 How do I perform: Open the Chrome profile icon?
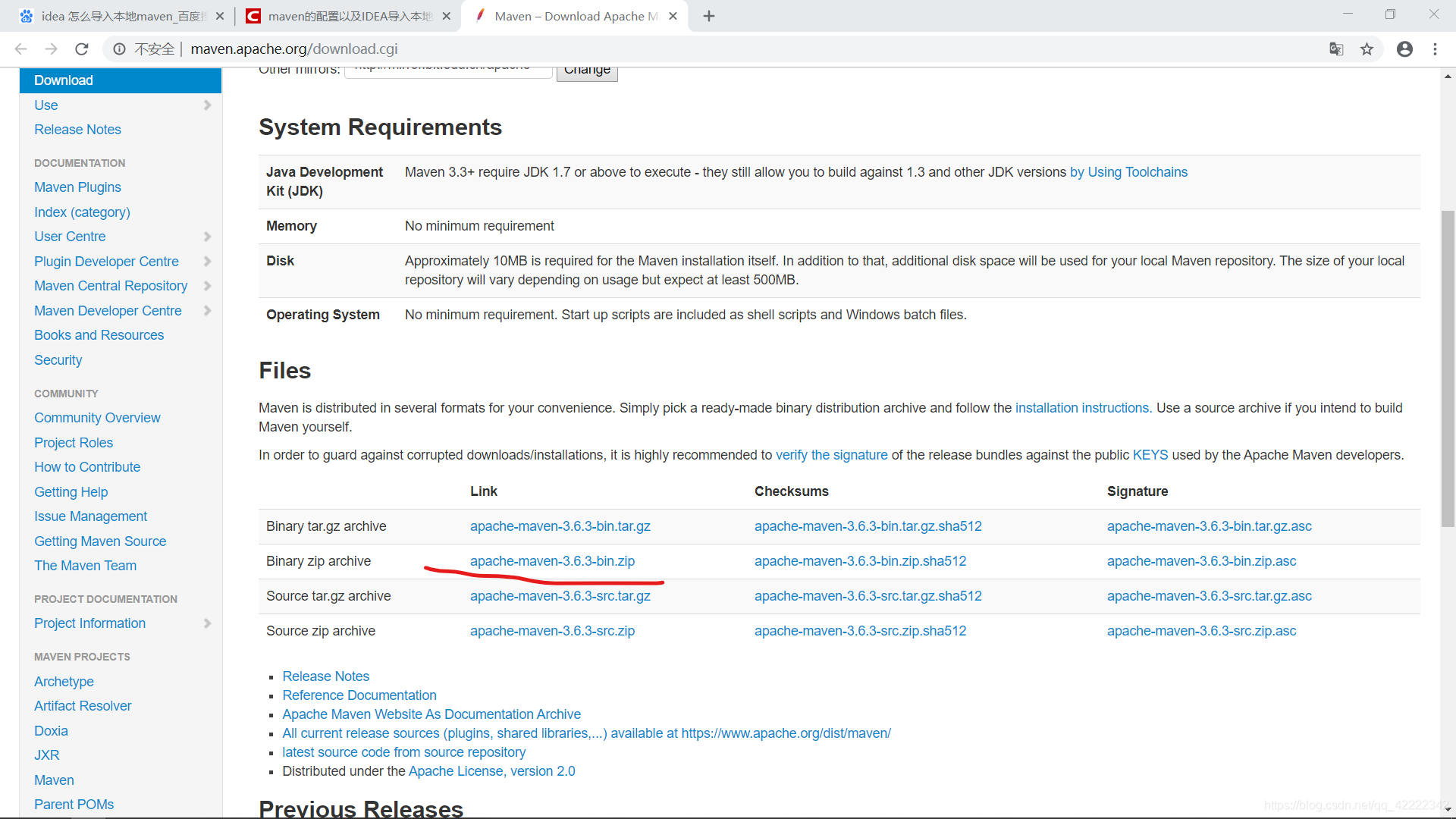coord(1404,49)
